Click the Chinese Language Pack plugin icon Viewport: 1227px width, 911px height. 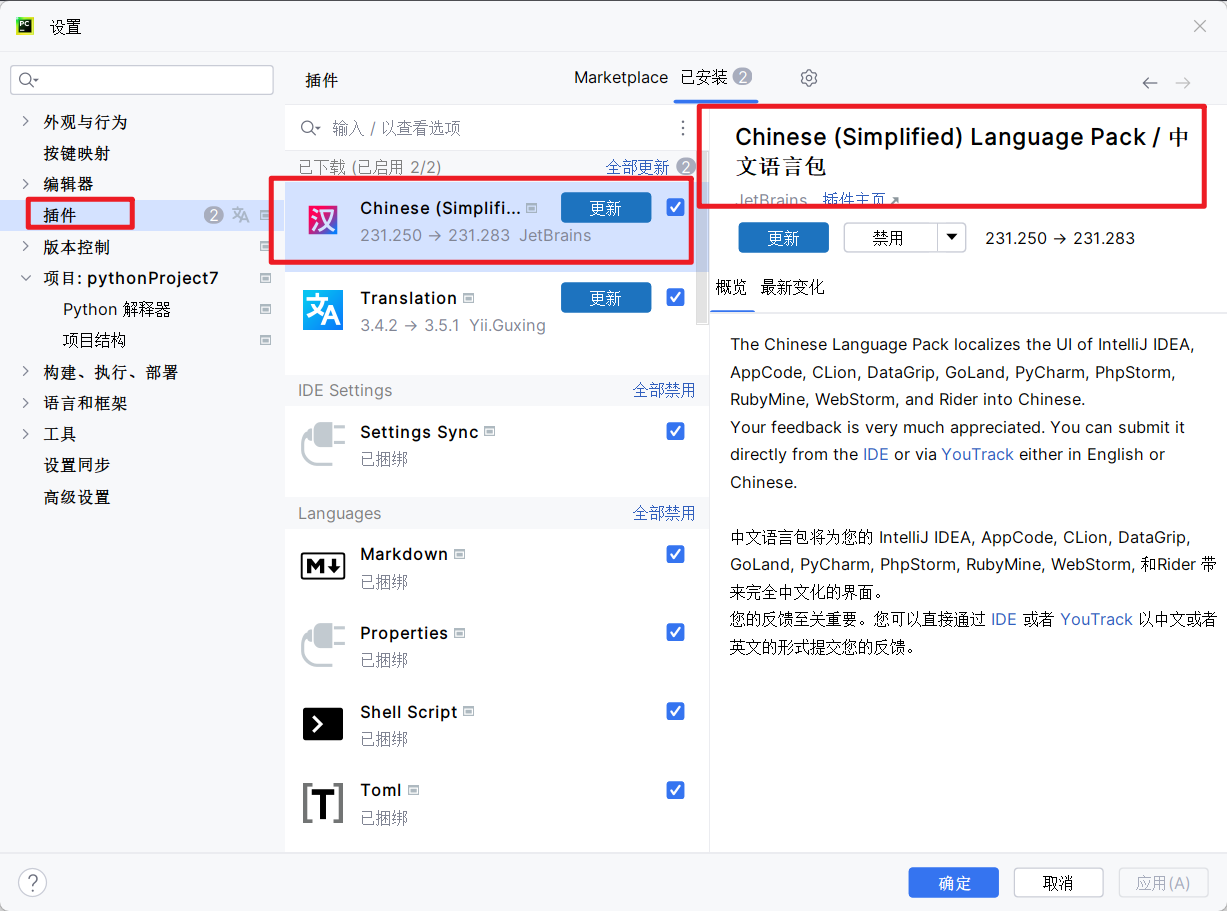click(x=322, y=220)
